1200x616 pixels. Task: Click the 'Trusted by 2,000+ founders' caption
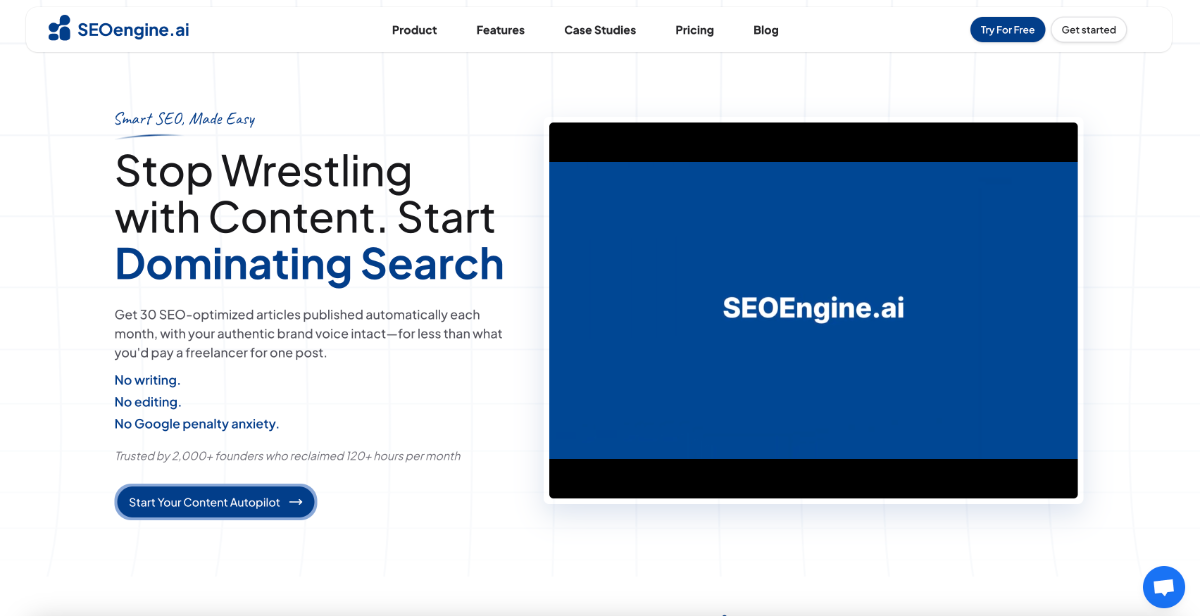pyautogui.click(x=287, y=456)
